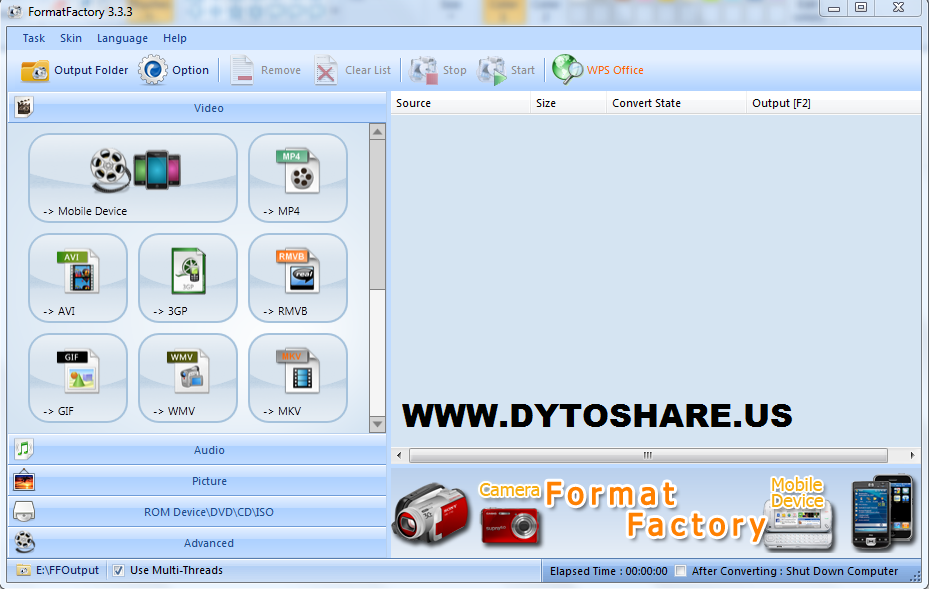This screenshot has height=589, width=929.
Task: Click the WPS Office link text
Action: click(615, 70)
